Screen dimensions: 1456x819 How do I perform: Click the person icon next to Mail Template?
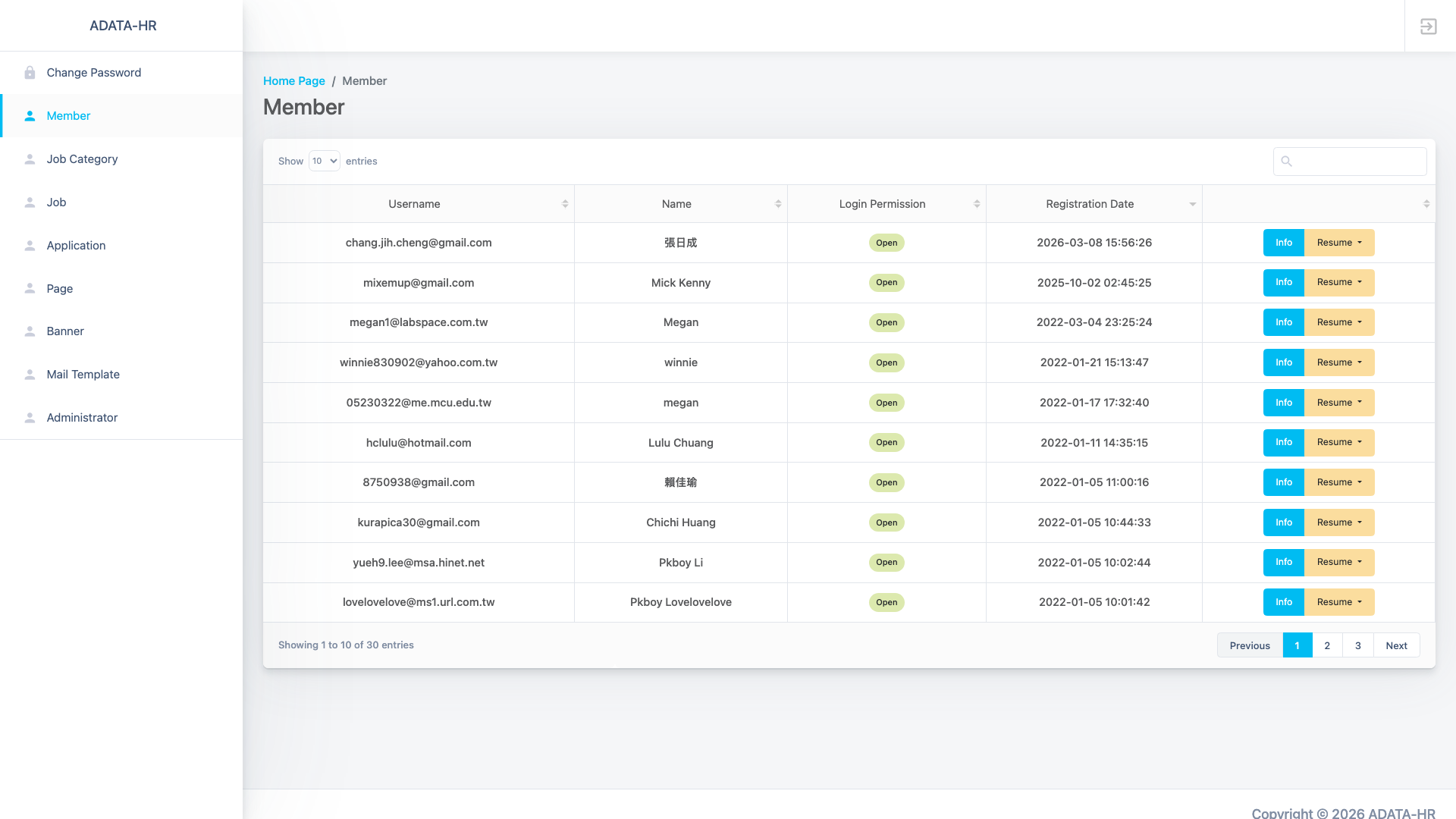click(30, 375)
